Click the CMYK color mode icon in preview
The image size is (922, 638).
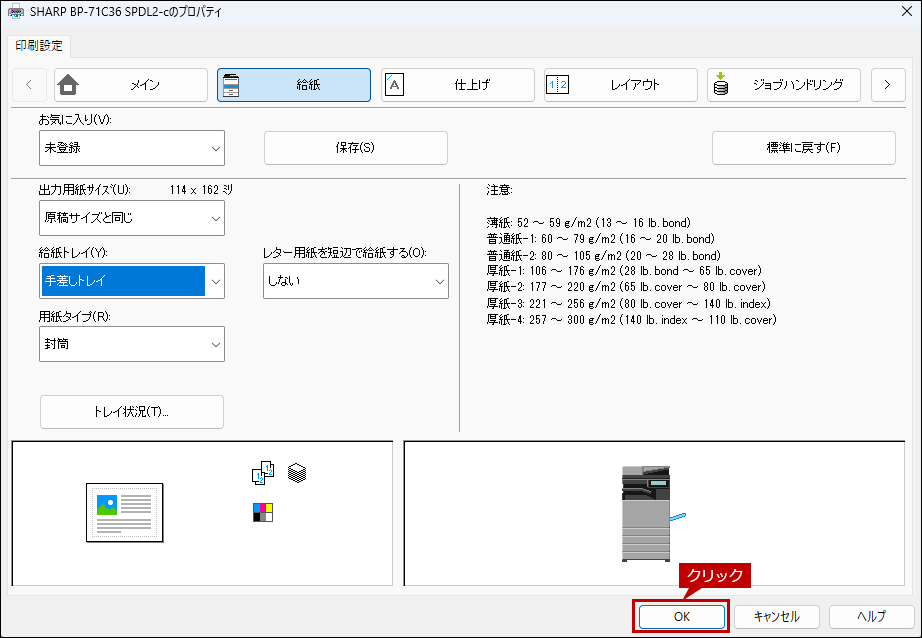click(262, 513)
